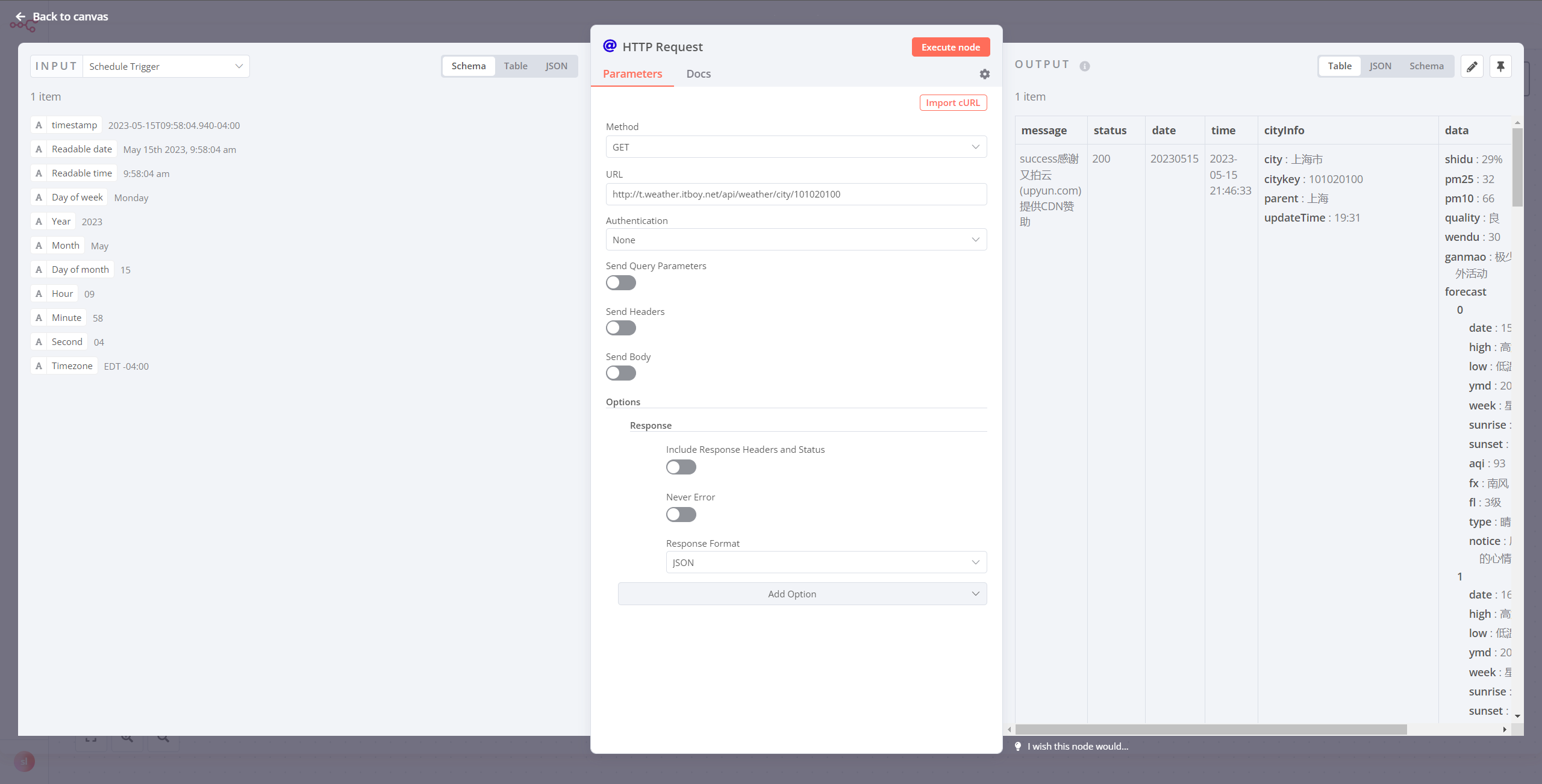Screen dimensions: 1542x784
Task: Select the output JSON view tab
Action: point(1380,66)
